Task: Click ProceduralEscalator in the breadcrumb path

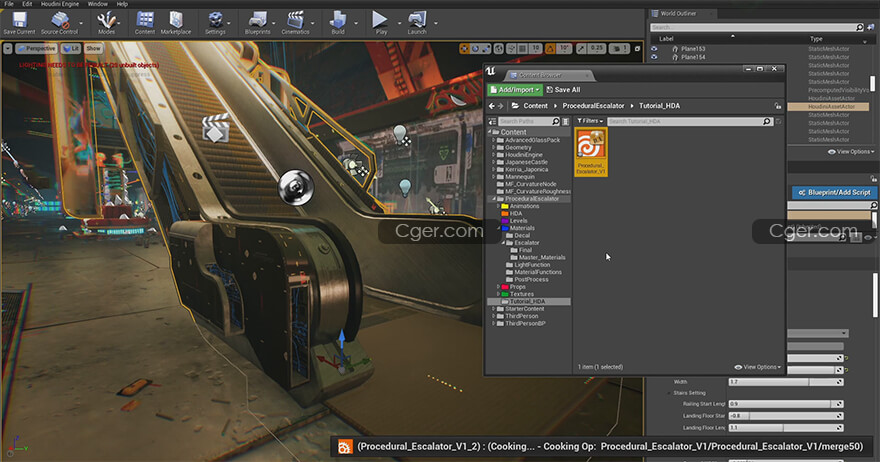Action: (x=593, y=106)
